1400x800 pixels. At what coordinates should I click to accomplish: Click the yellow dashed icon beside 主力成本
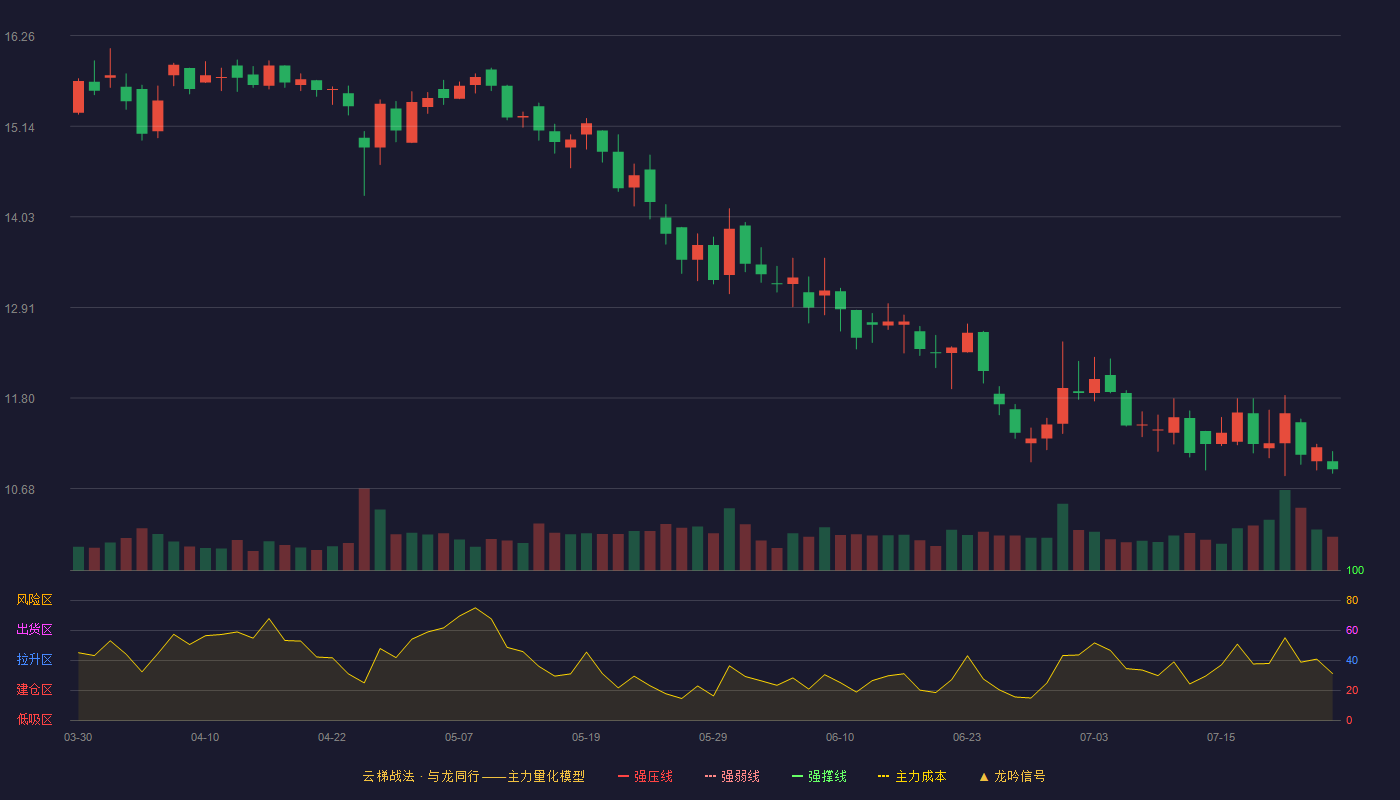884,776
